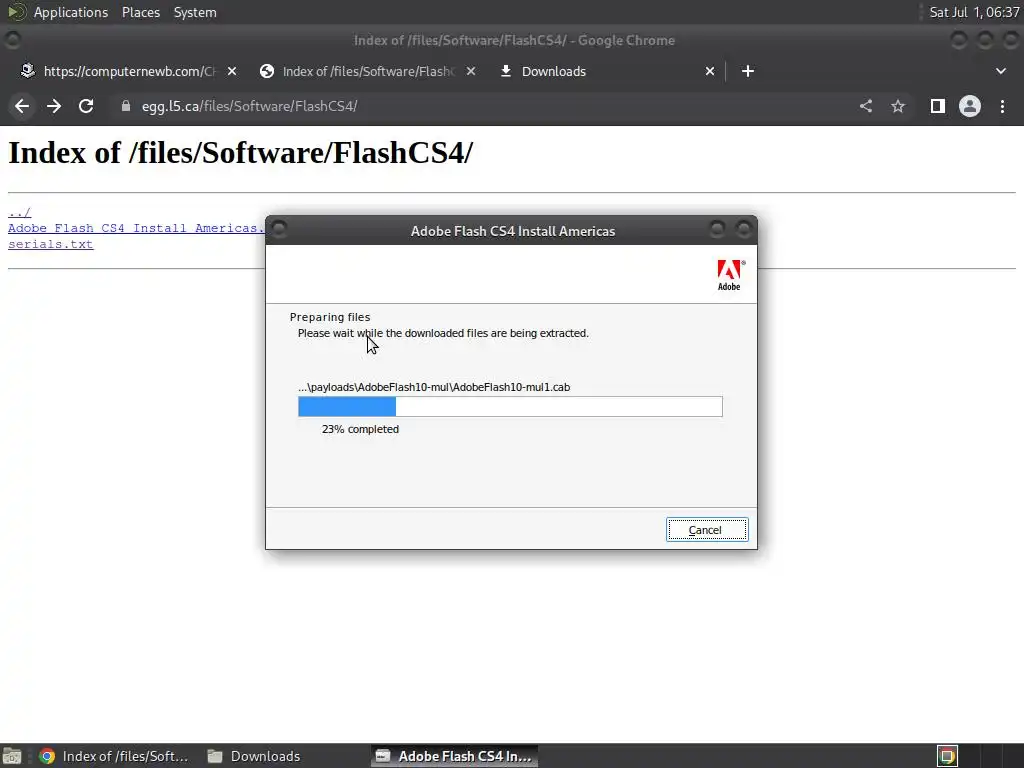The image size is (1024, 768).
Task: Select the 23% completed text
Action: pos(360,429)
